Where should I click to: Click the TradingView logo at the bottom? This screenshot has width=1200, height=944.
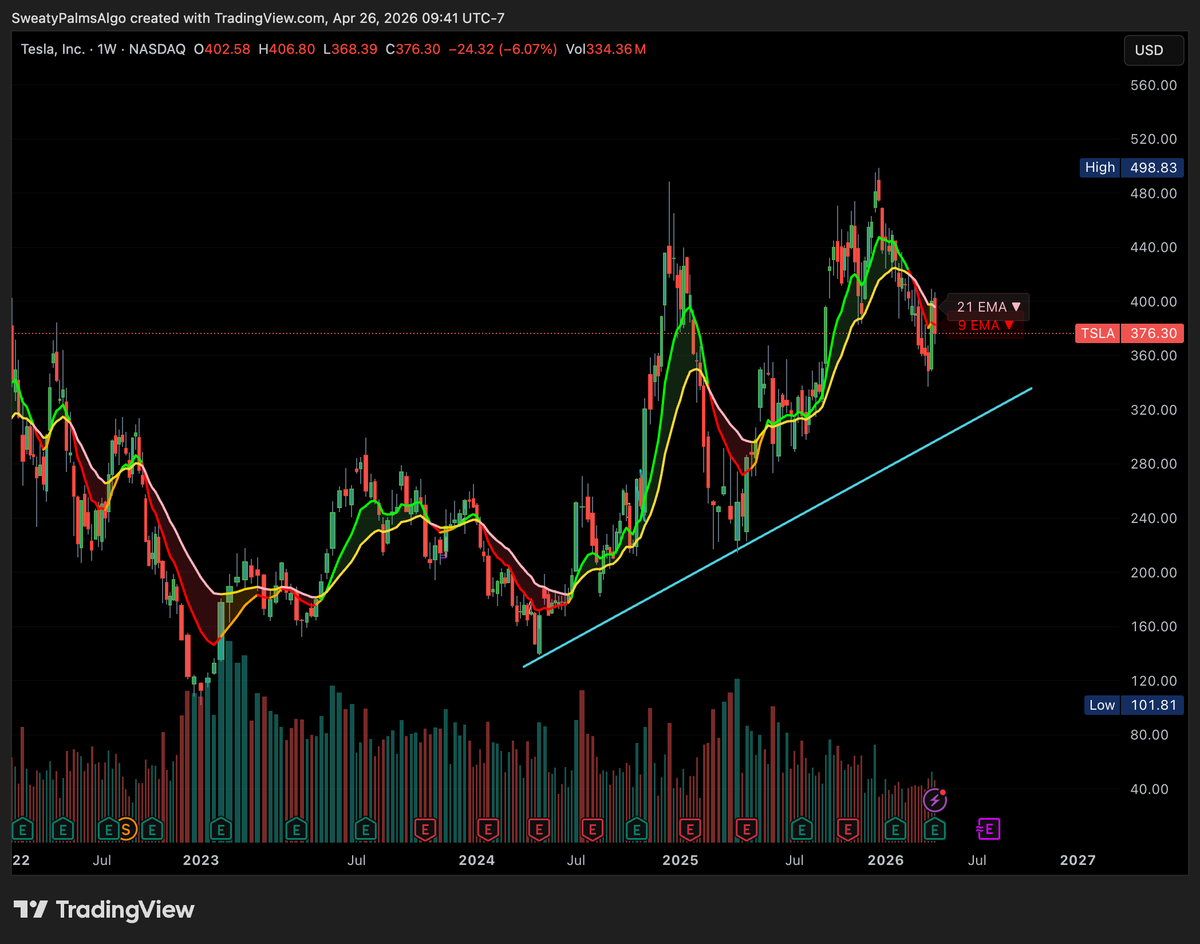point(104,910)
